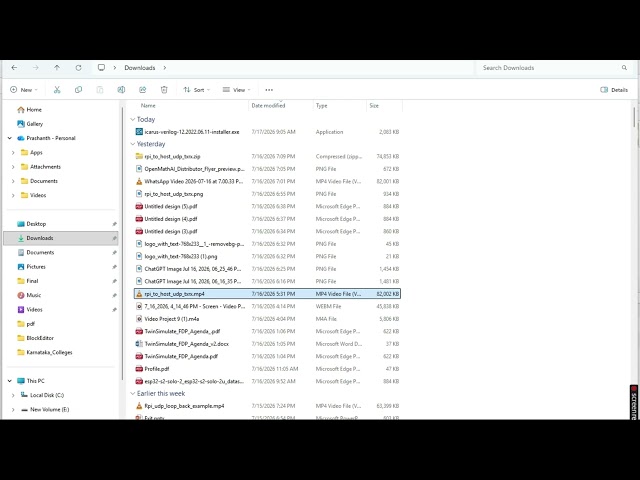Click chevron after Downloads in breadcrumb
640x480 pixels.
(x=164, y=68)
